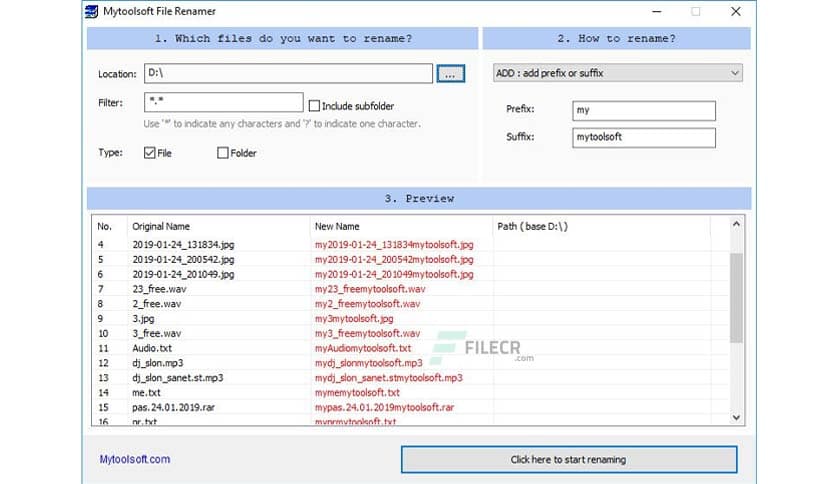This screenshot has width=836, height=484.
Task: Click the Prefix input field
Action: click(644, 110)
